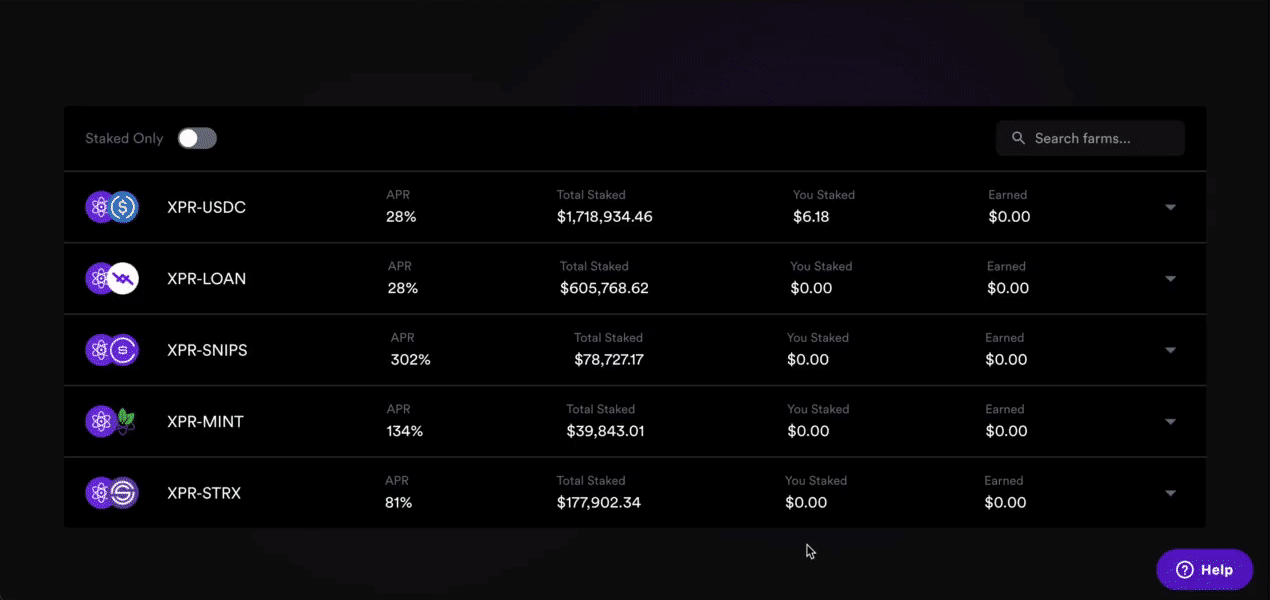Click the magnifying glass search icon

[x=1018, y=138]
